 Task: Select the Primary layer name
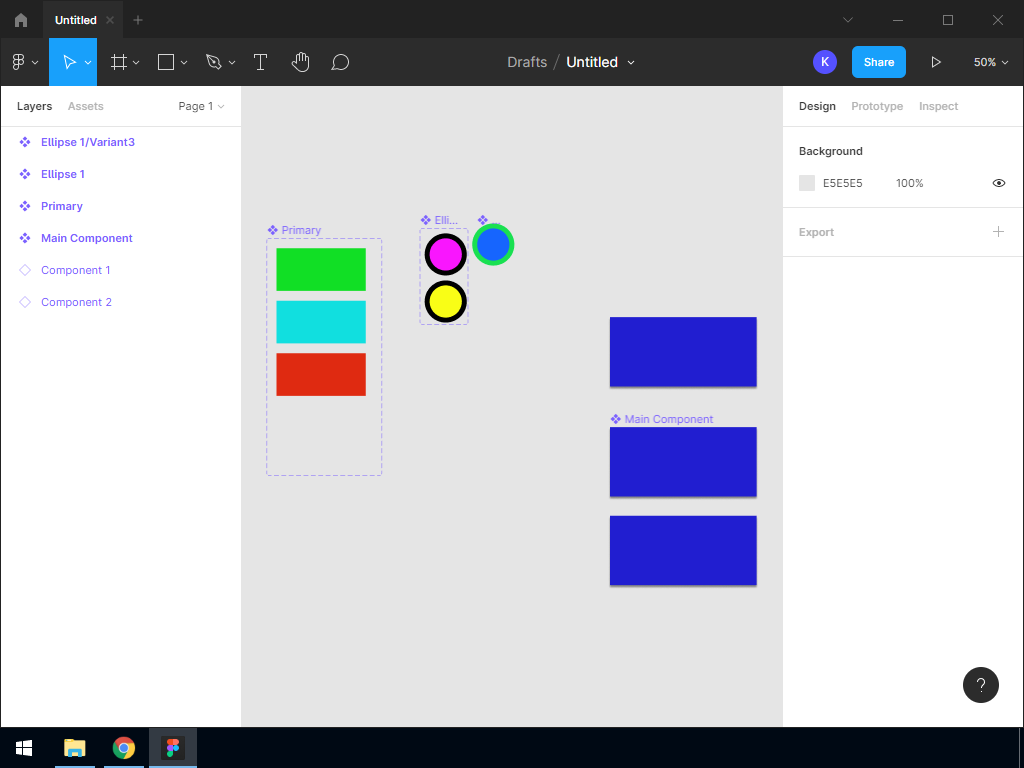tap(61, 206)
